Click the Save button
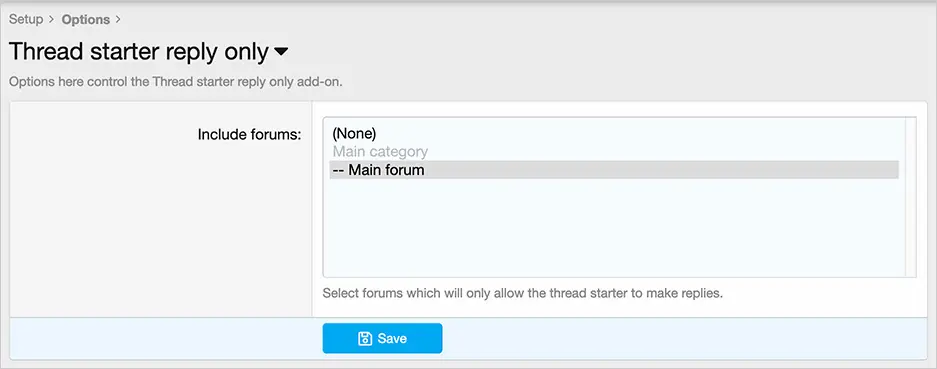 pos(382,338)
